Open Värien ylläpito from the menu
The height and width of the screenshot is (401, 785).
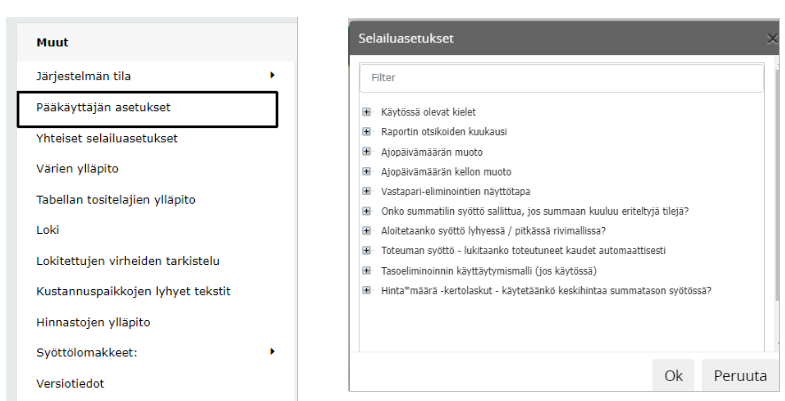click(x=77, y=169)
